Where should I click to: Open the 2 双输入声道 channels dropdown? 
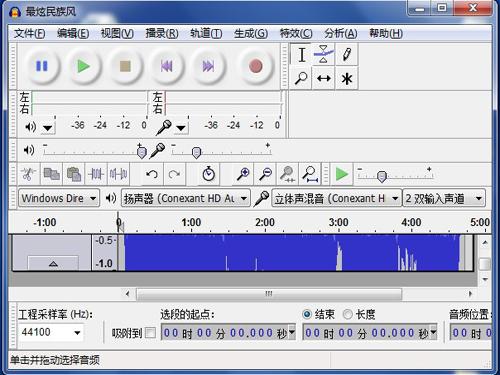pos(444,198)
